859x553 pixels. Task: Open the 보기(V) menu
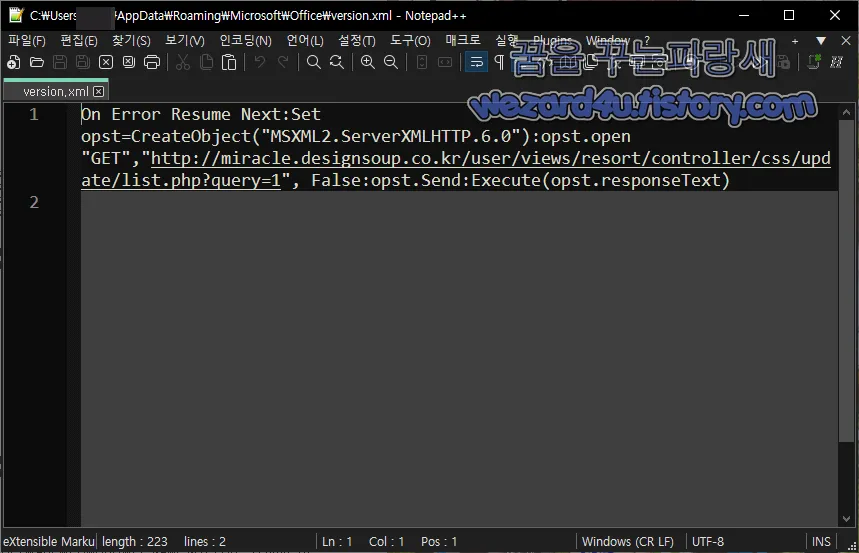[x=185, y=41]
